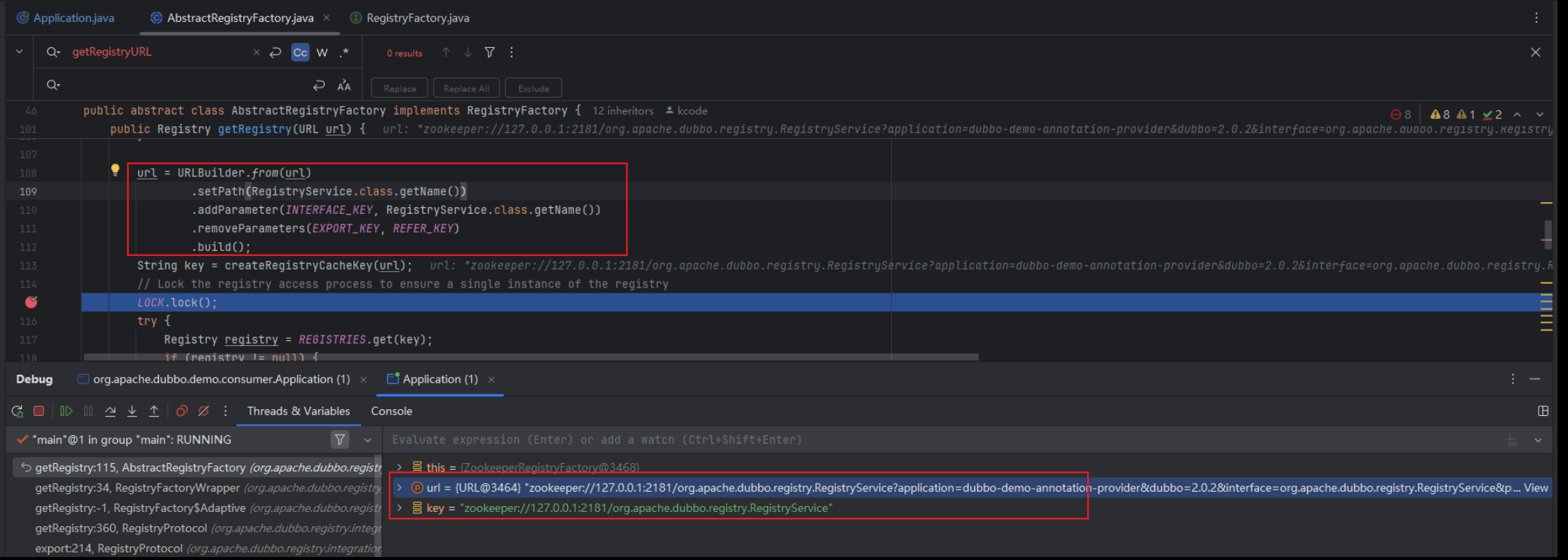This screenshot has height=560, width=1568.
Task: Open the View Breakpoints dialog
Action: pyautogui.click(x=182, y=411)
